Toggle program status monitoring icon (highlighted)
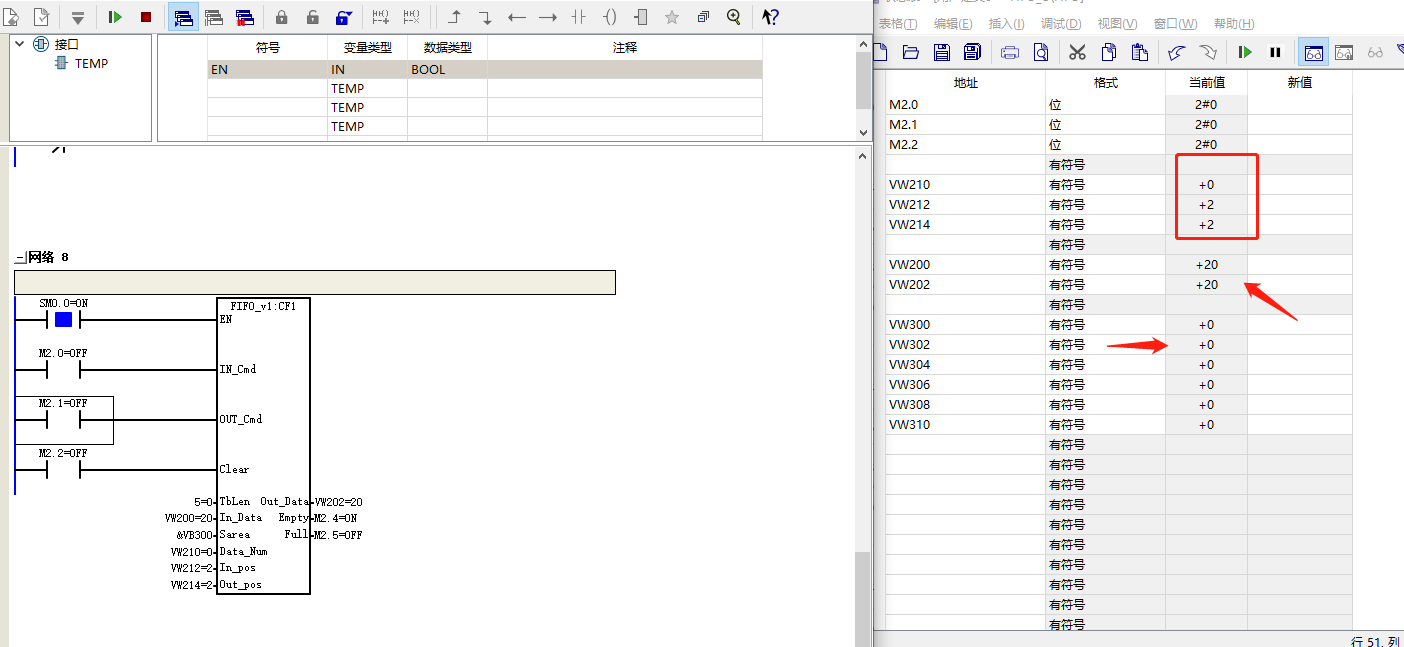The height and width of the screenshot is (647, 1404). point(183,17)
